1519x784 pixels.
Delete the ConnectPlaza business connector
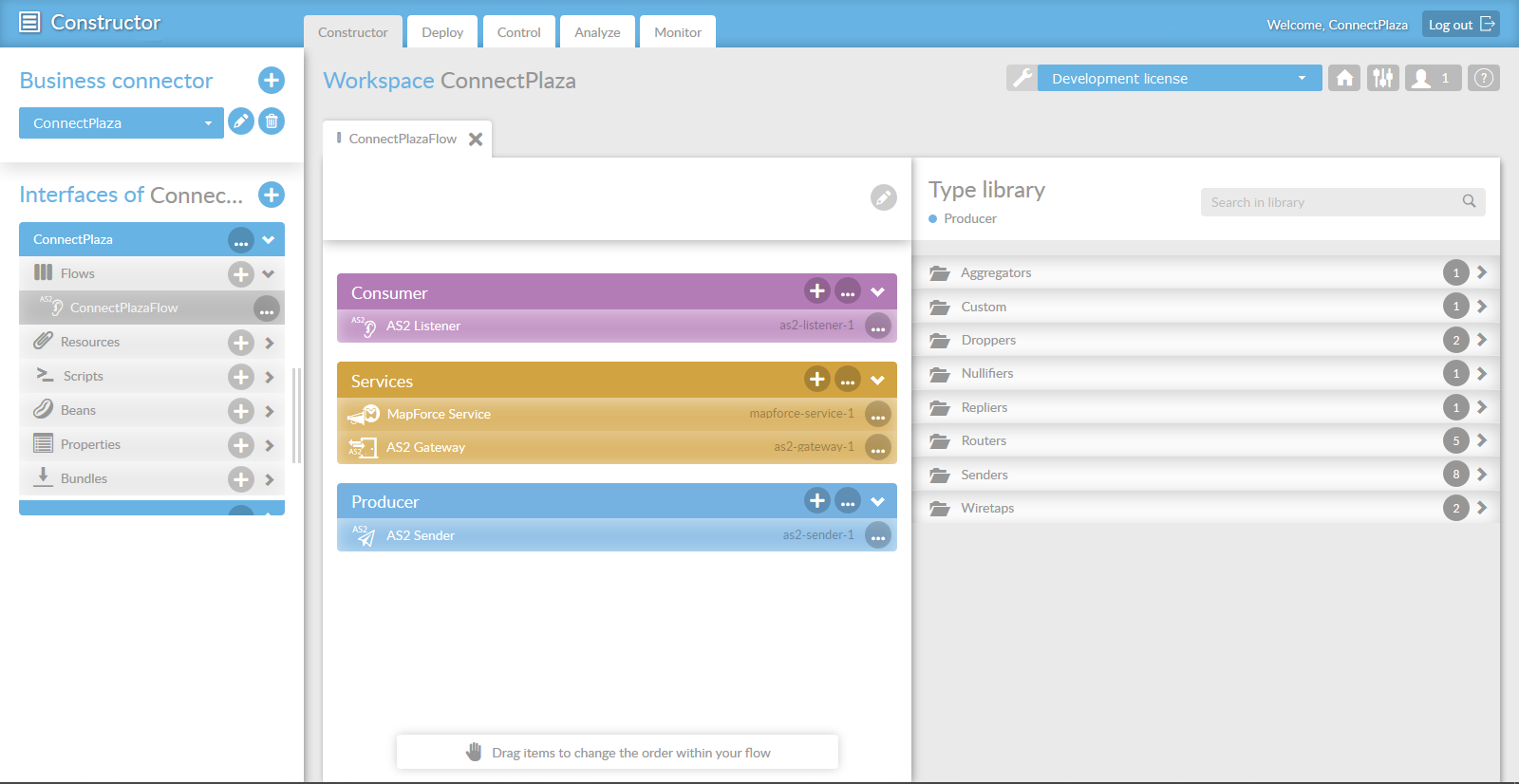pyautogui.click(x=272, y=121)
